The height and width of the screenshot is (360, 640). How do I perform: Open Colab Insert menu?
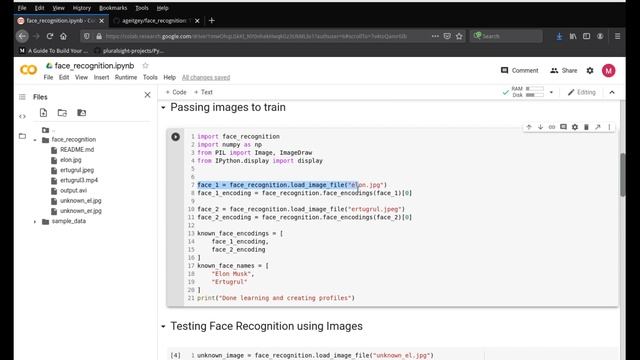point(101,77)
